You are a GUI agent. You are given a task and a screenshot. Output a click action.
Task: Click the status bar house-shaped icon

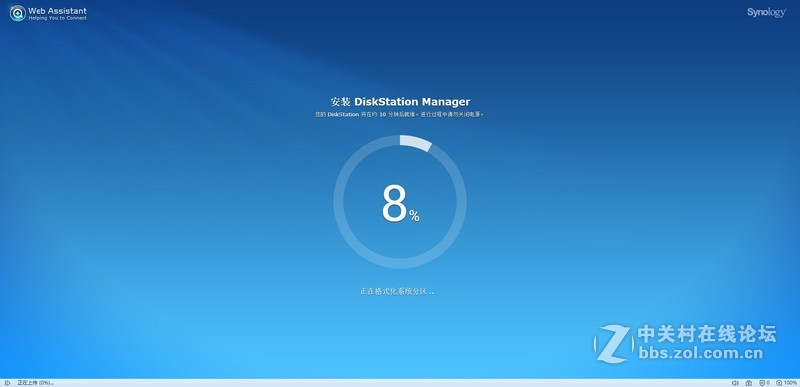(x=748, y=383)
